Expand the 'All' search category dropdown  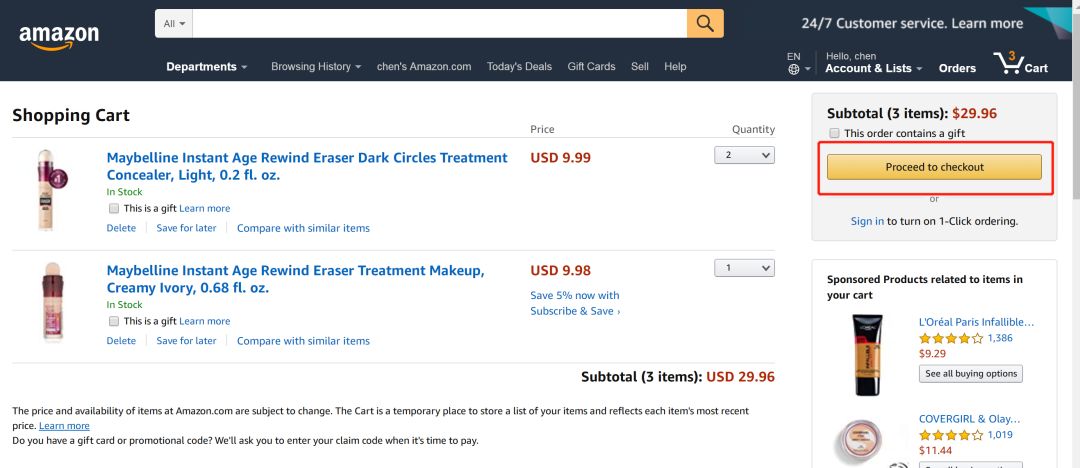(x=174, y=23)
